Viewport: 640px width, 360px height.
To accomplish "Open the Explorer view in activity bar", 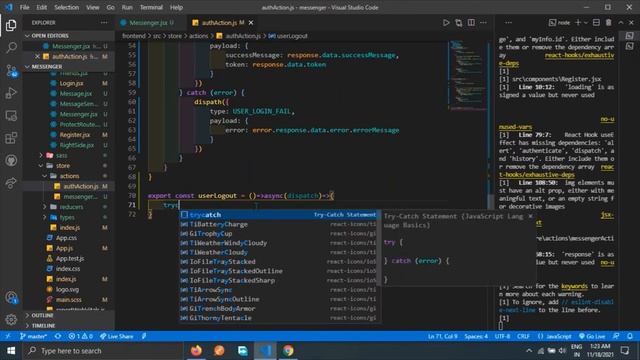I will coord(11,26).
